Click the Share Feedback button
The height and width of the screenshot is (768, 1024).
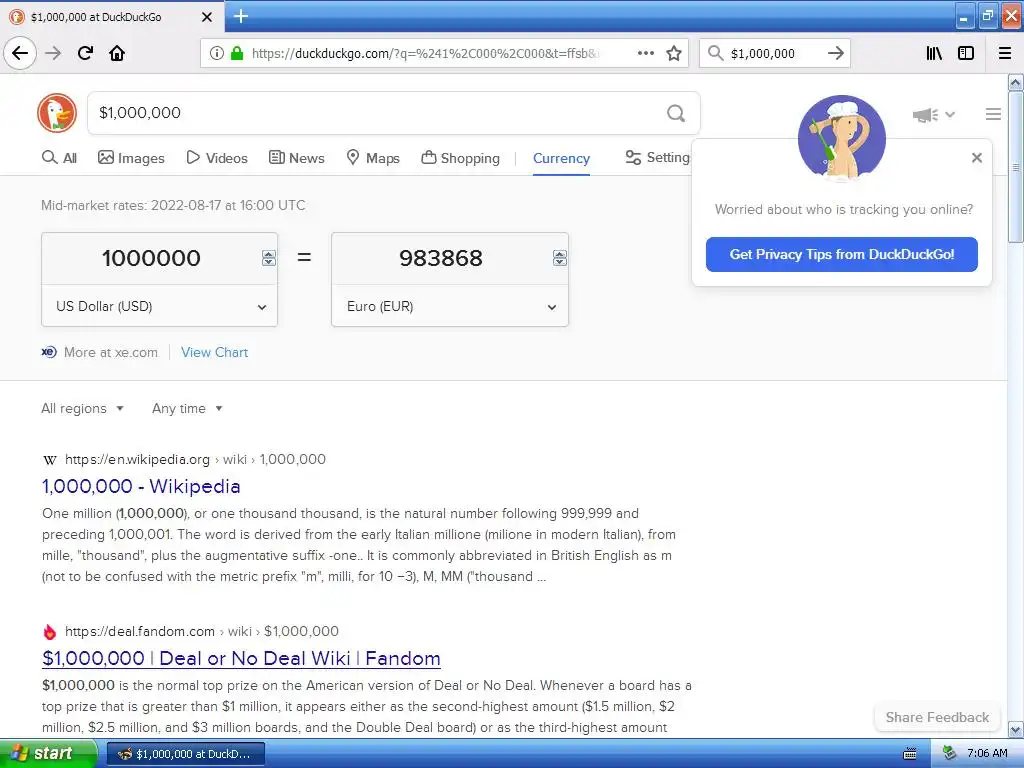click(937, 717)
